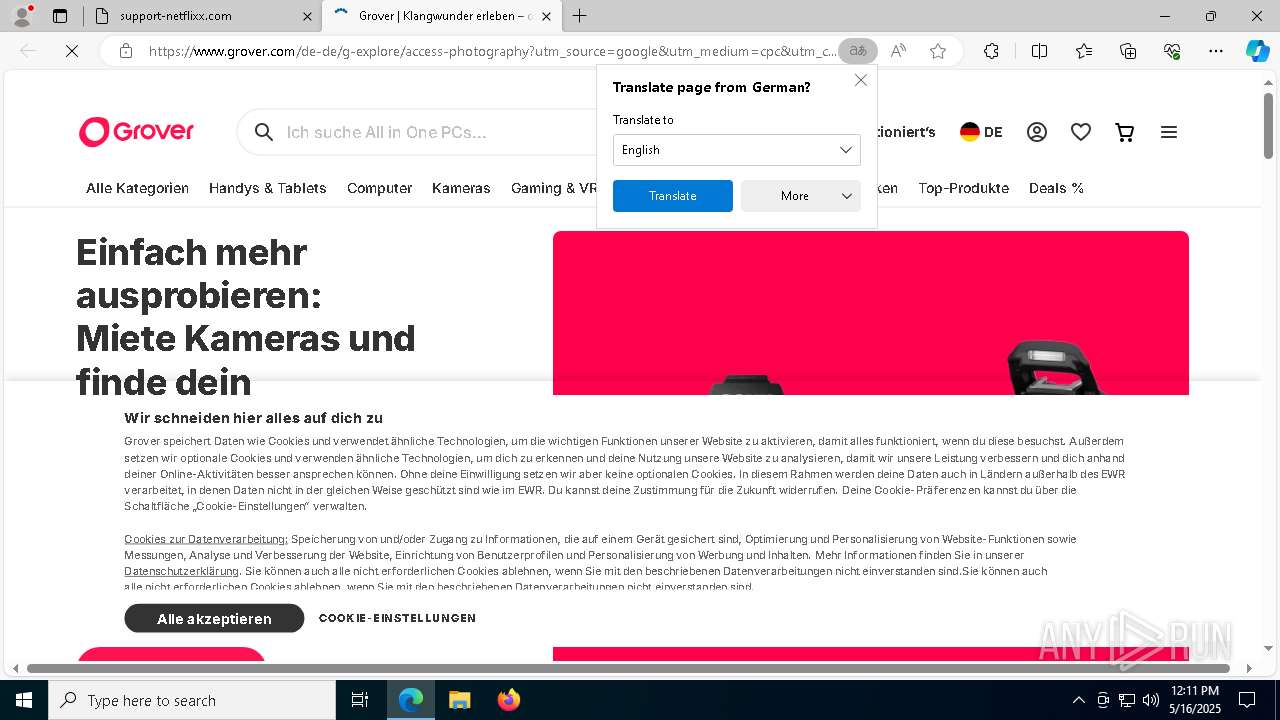Screen dimensions: 1280x720
Task: Open the tab actions menu icon
Action: tap(60, 16)
